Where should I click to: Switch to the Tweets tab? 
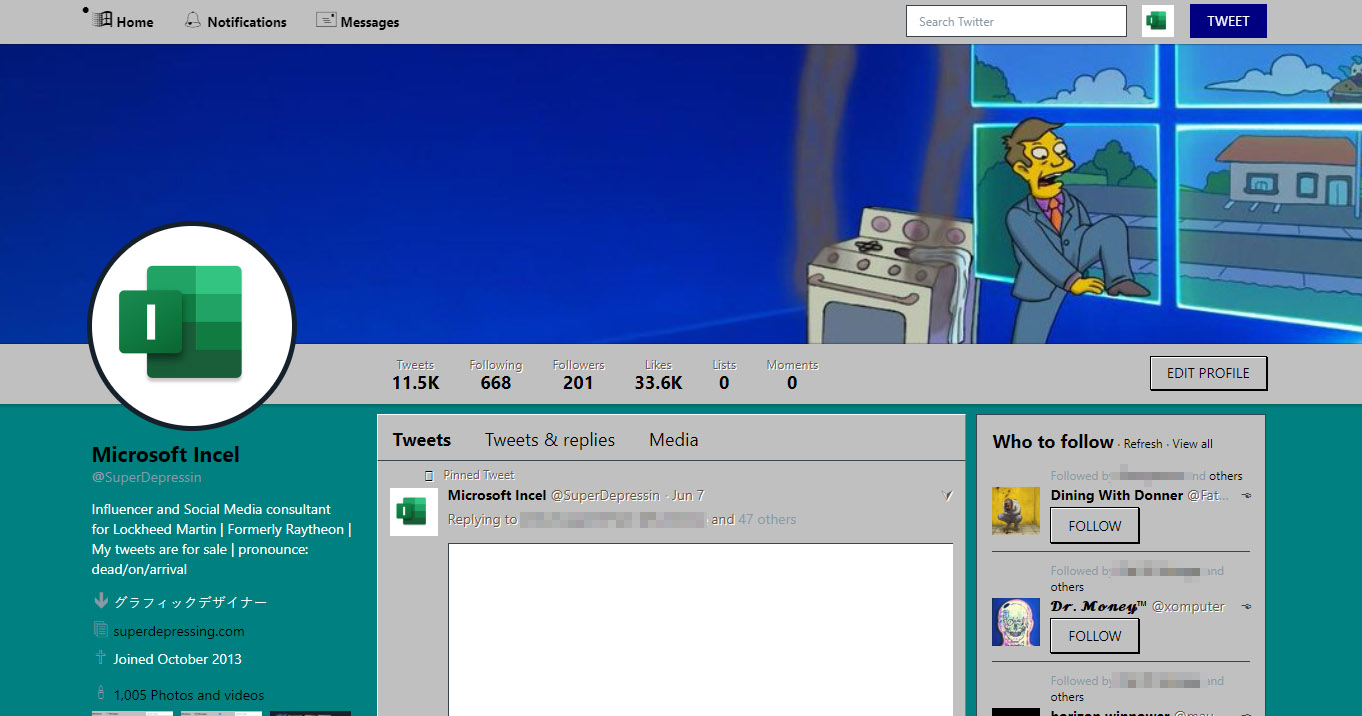point(422,440)
